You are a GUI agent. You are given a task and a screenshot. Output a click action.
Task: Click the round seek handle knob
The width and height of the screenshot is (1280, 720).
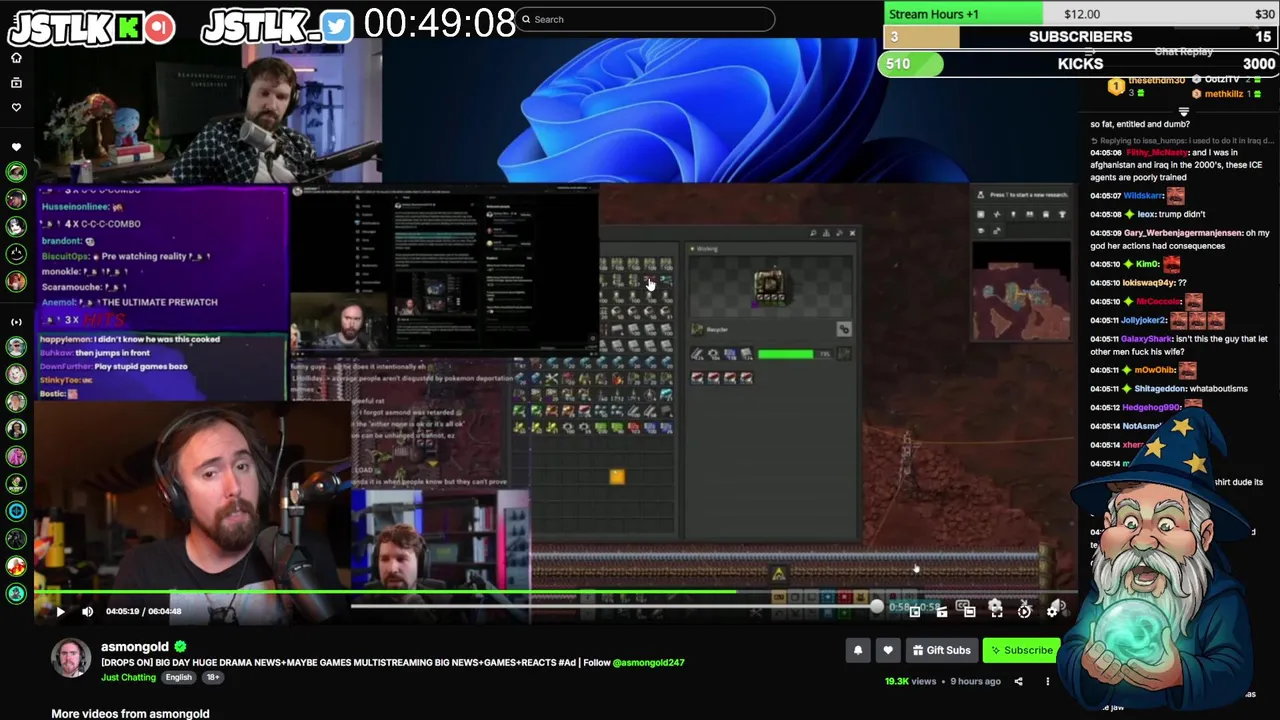tap(877, 606)
